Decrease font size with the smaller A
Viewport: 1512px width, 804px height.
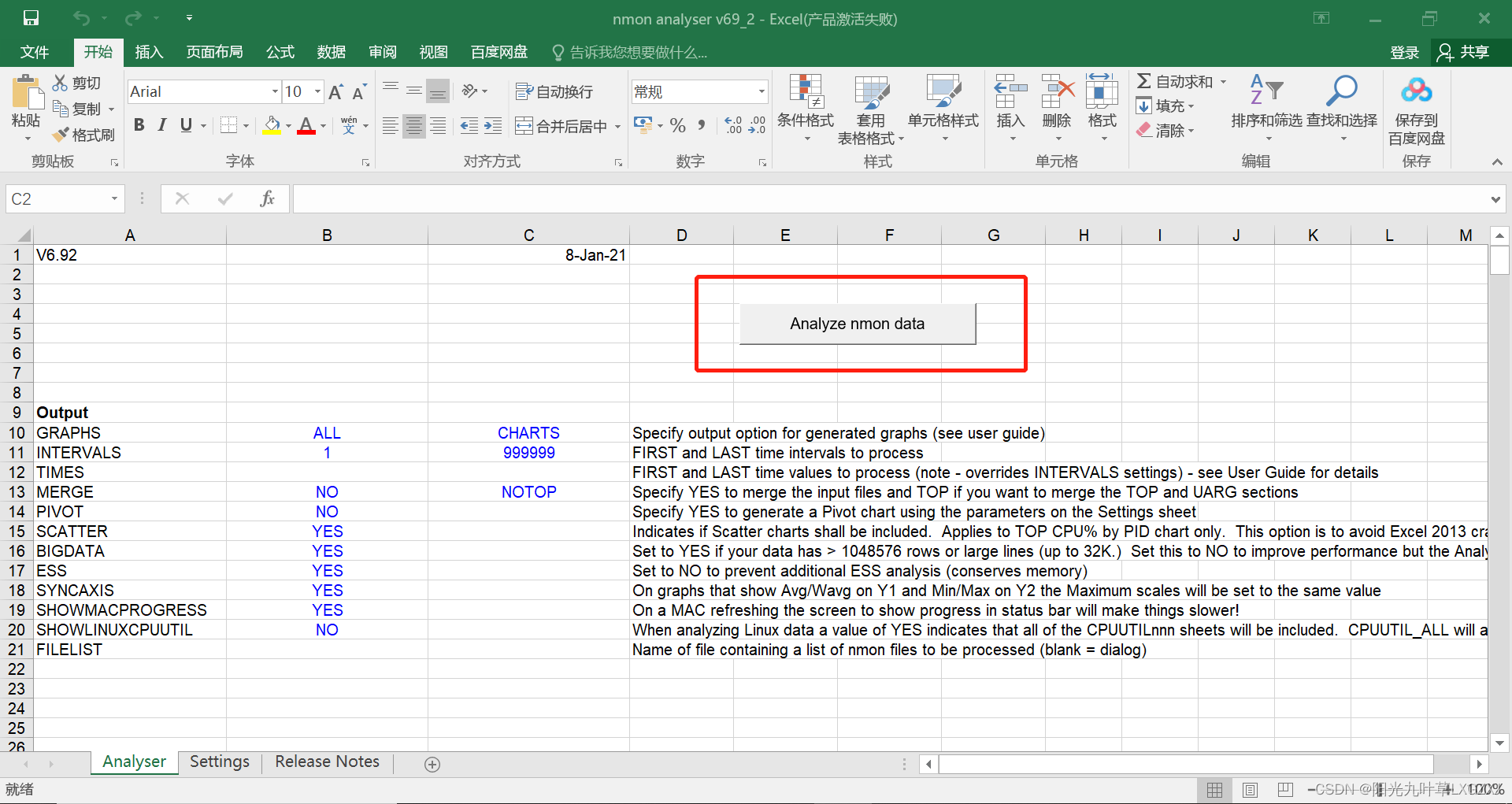point(359,92)
